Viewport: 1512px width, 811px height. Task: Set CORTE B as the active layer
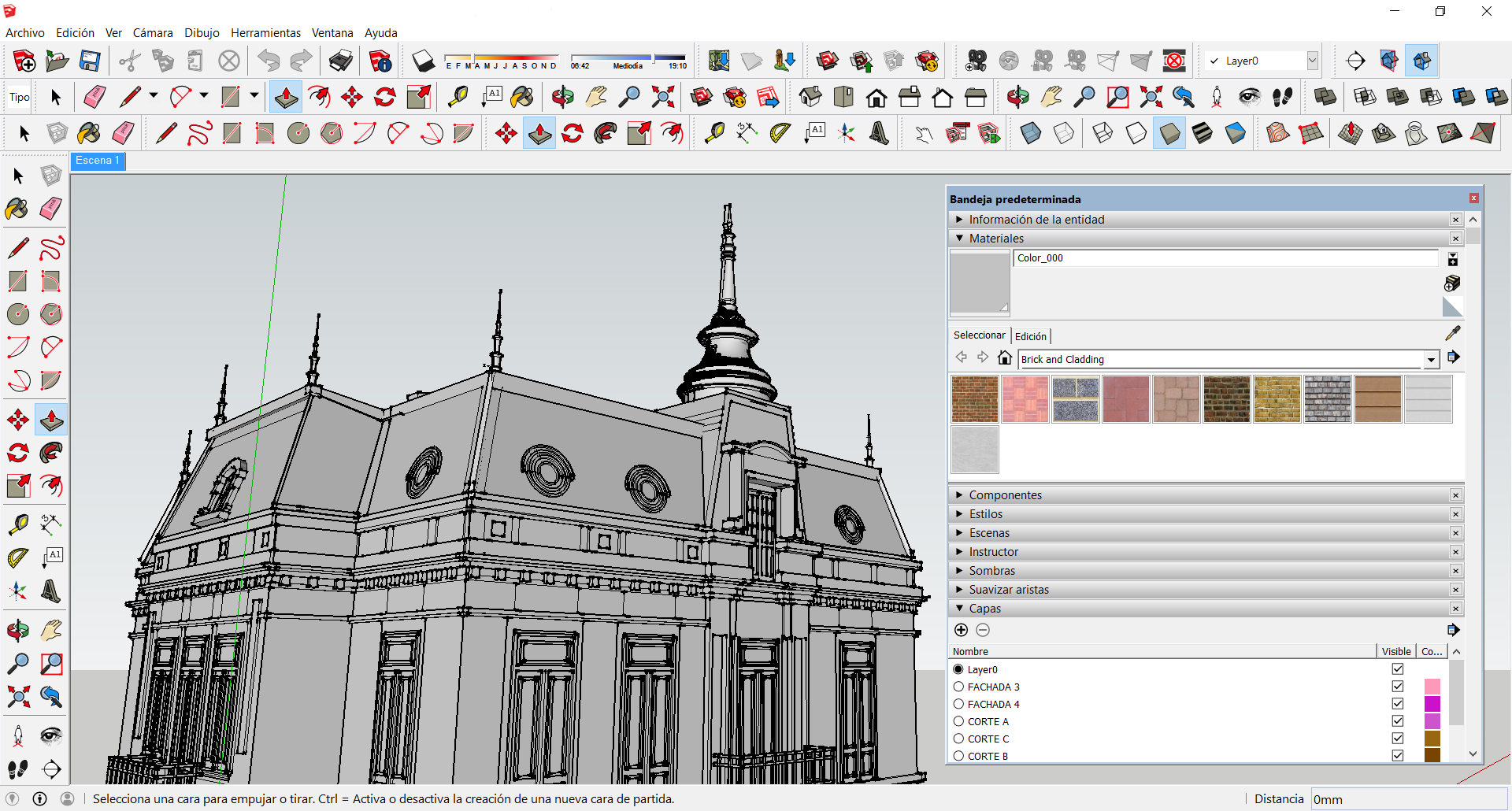coord(958,755)
